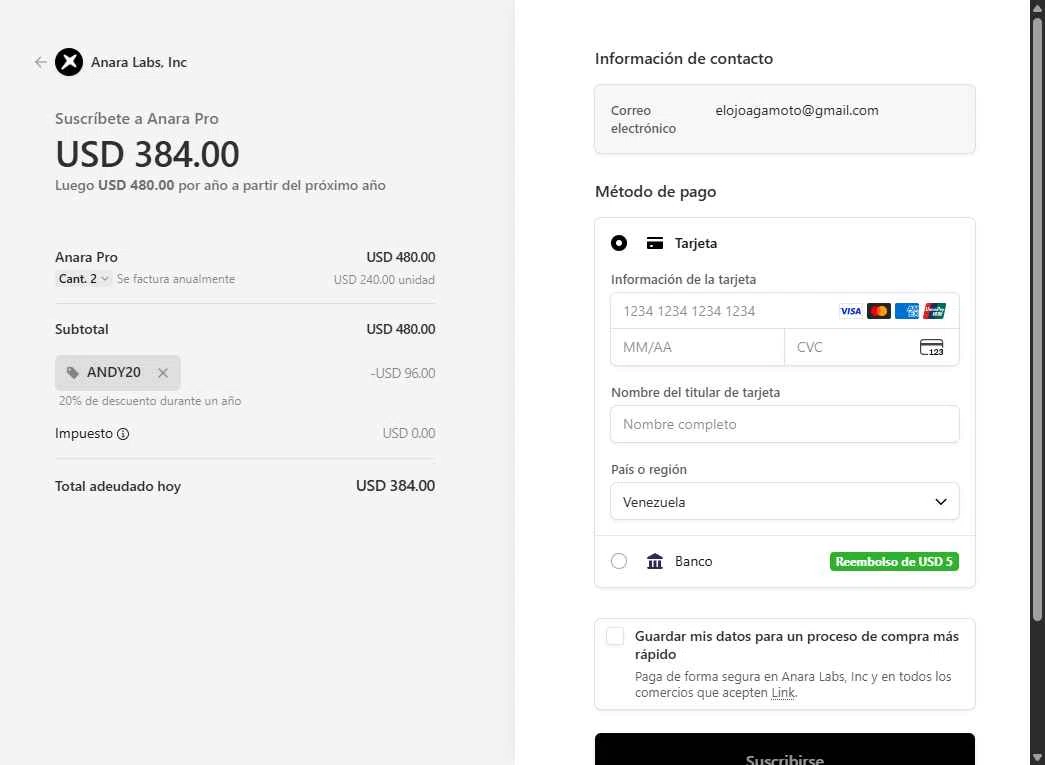1045x765 pixels.
Task: Click the Total adeudado hoy amount USD 384.00
Action: (395, 486)
